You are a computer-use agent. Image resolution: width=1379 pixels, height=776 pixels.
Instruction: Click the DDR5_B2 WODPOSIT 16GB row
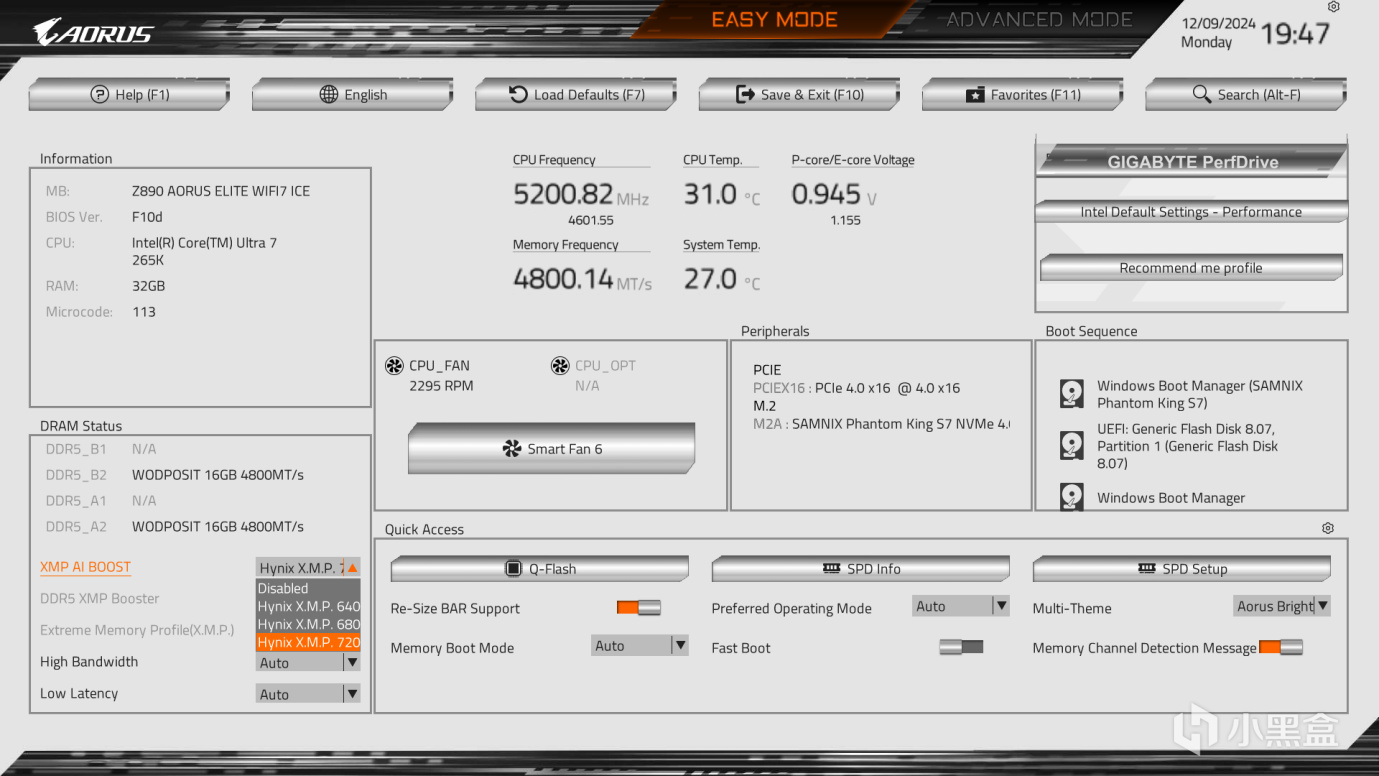(175, 475)
